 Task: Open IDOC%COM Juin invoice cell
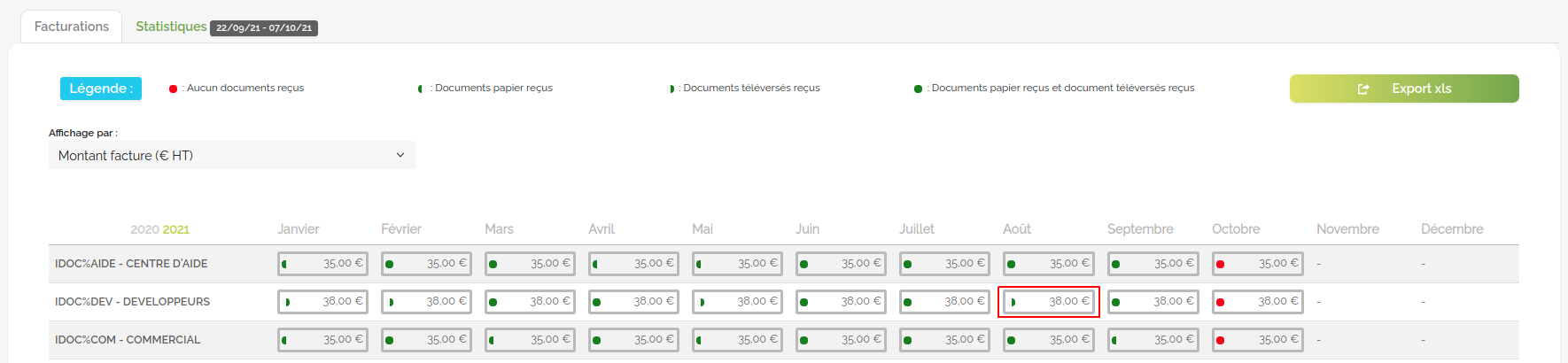(x=841, y=340)
